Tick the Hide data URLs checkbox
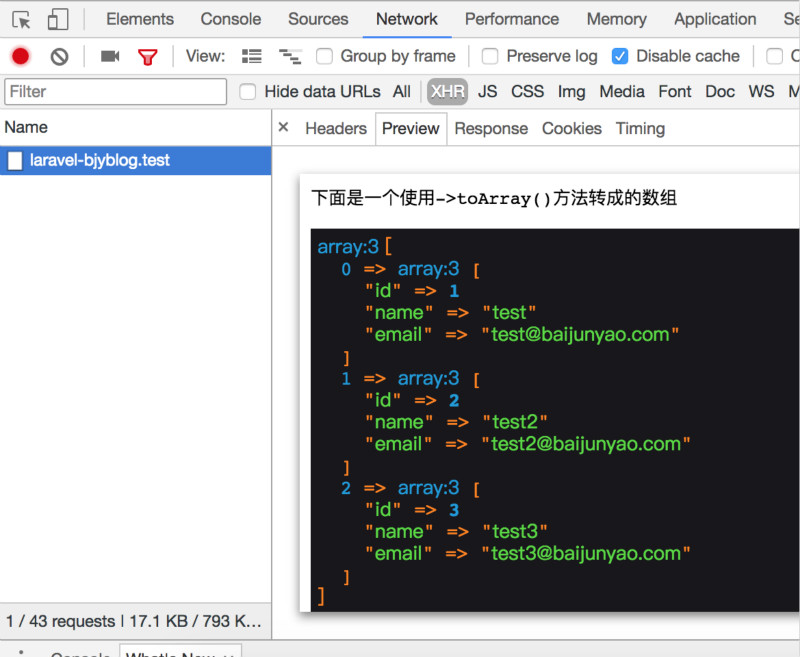The image size is (800, 657). coord(248,92)
